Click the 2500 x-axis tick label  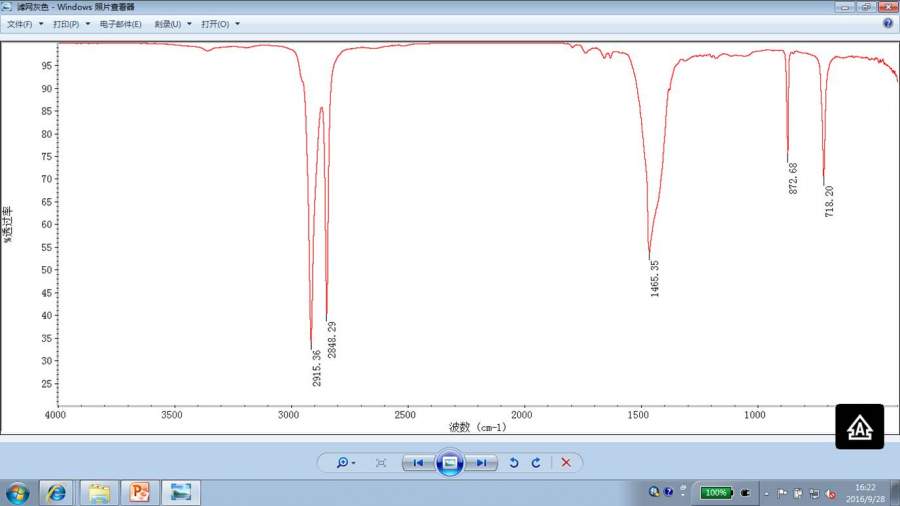point(405,415)
